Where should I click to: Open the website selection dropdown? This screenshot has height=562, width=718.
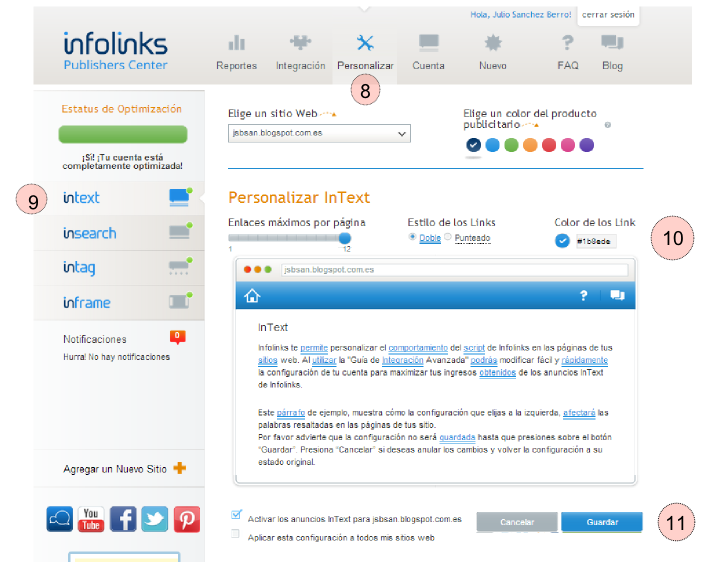[319, 133]
